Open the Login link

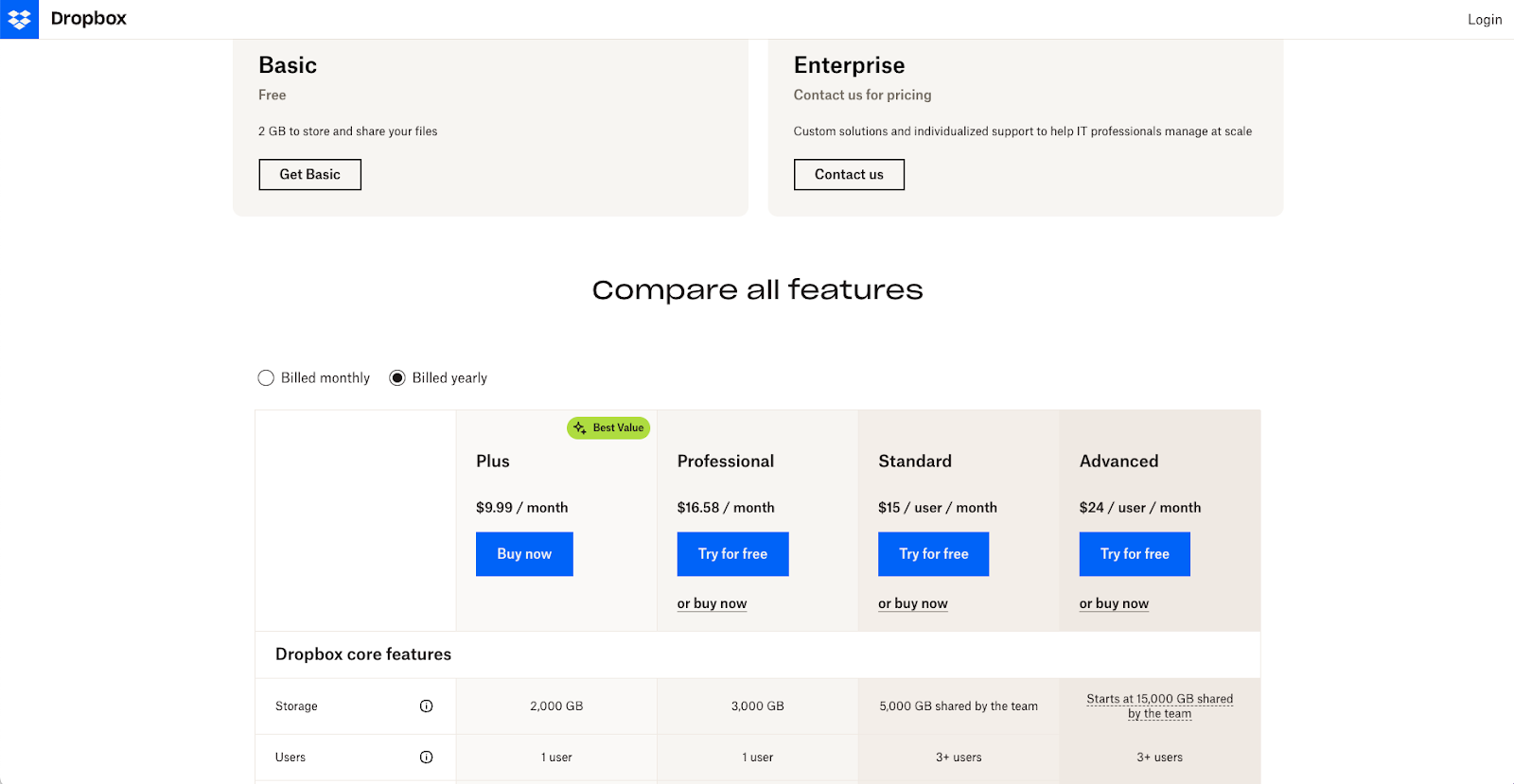(1484, 20)
